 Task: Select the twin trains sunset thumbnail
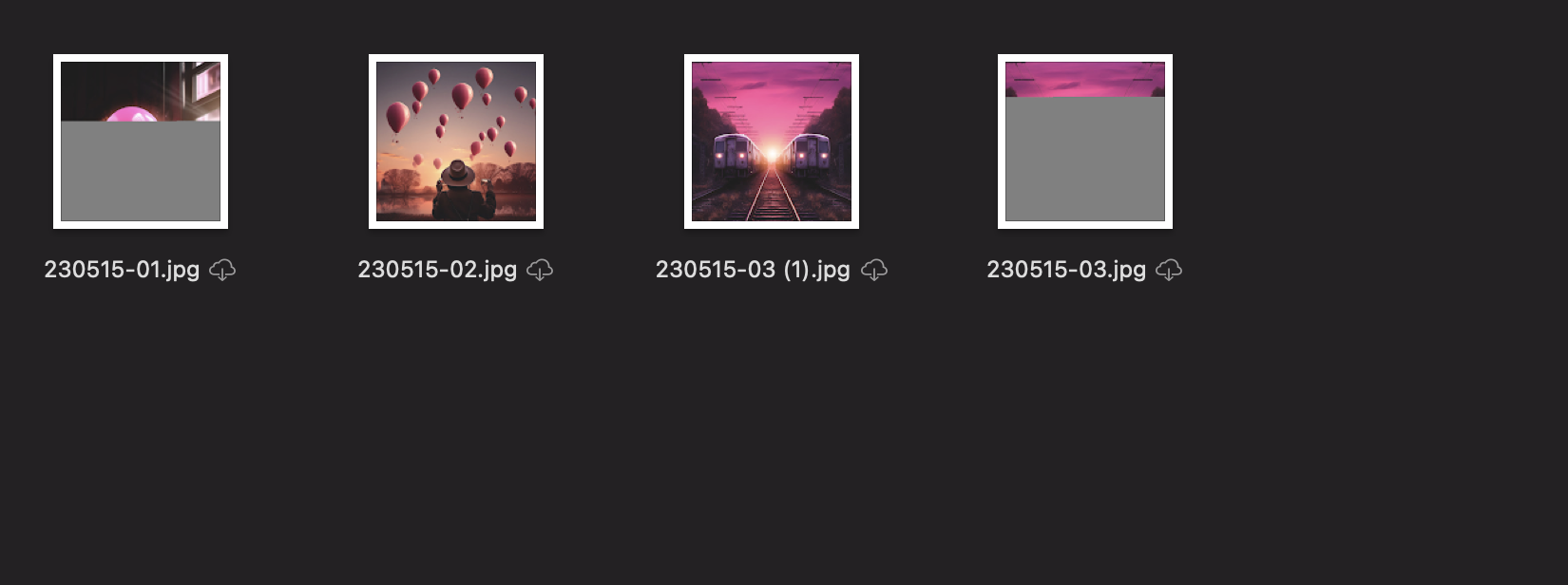point(772,142)
